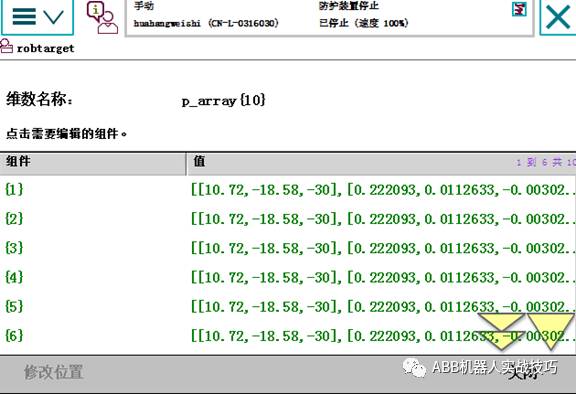Edit the value of component {1}

(382, 190)
